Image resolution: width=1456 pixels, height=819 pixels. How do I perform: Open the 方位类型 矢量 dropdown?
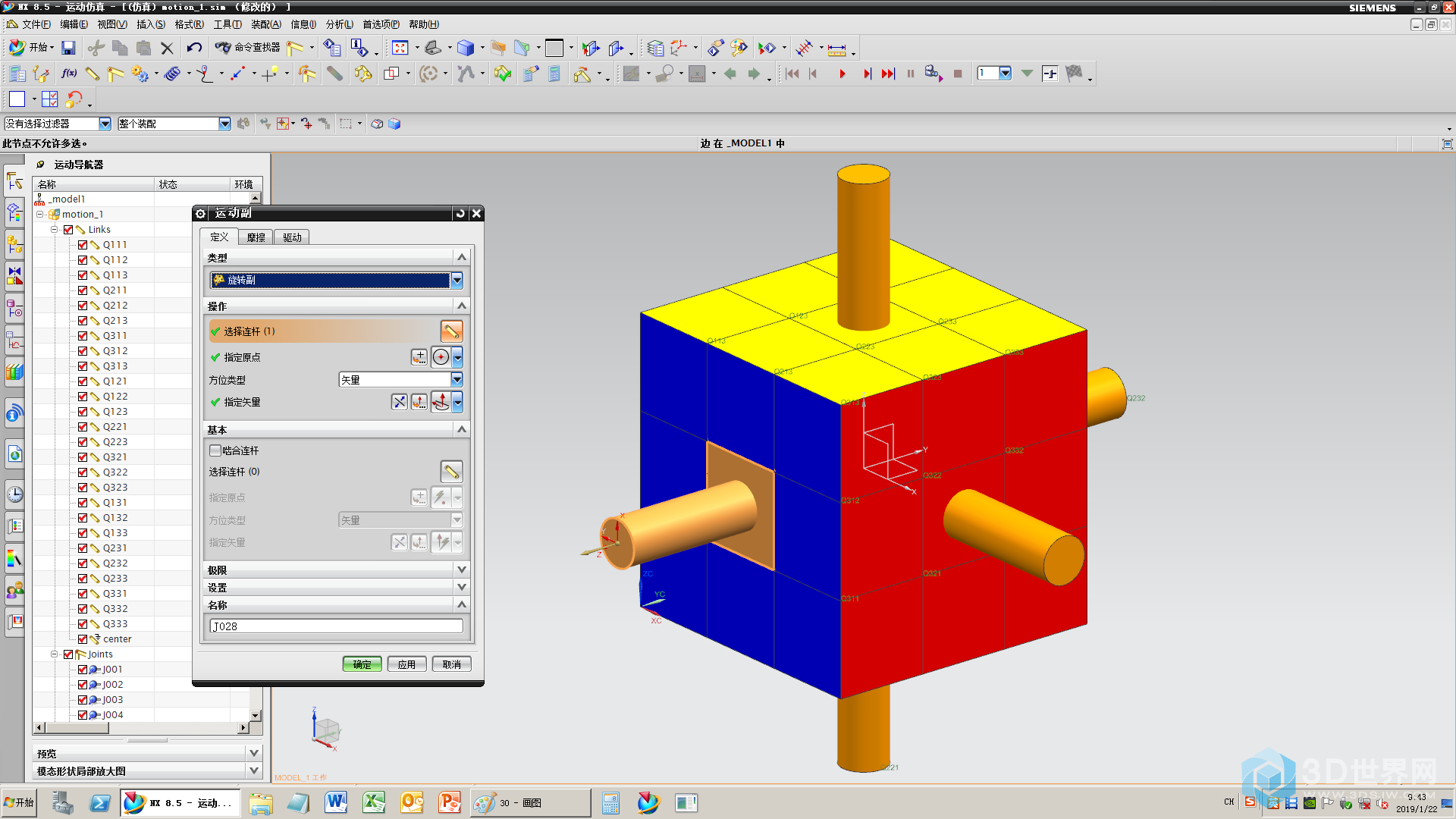coord(457,380)
